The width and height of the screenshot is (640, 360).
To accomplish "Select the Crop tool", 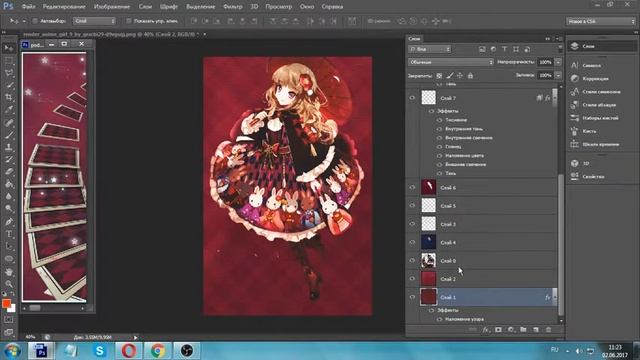I will pyautogui.click(x=9, y=98).
